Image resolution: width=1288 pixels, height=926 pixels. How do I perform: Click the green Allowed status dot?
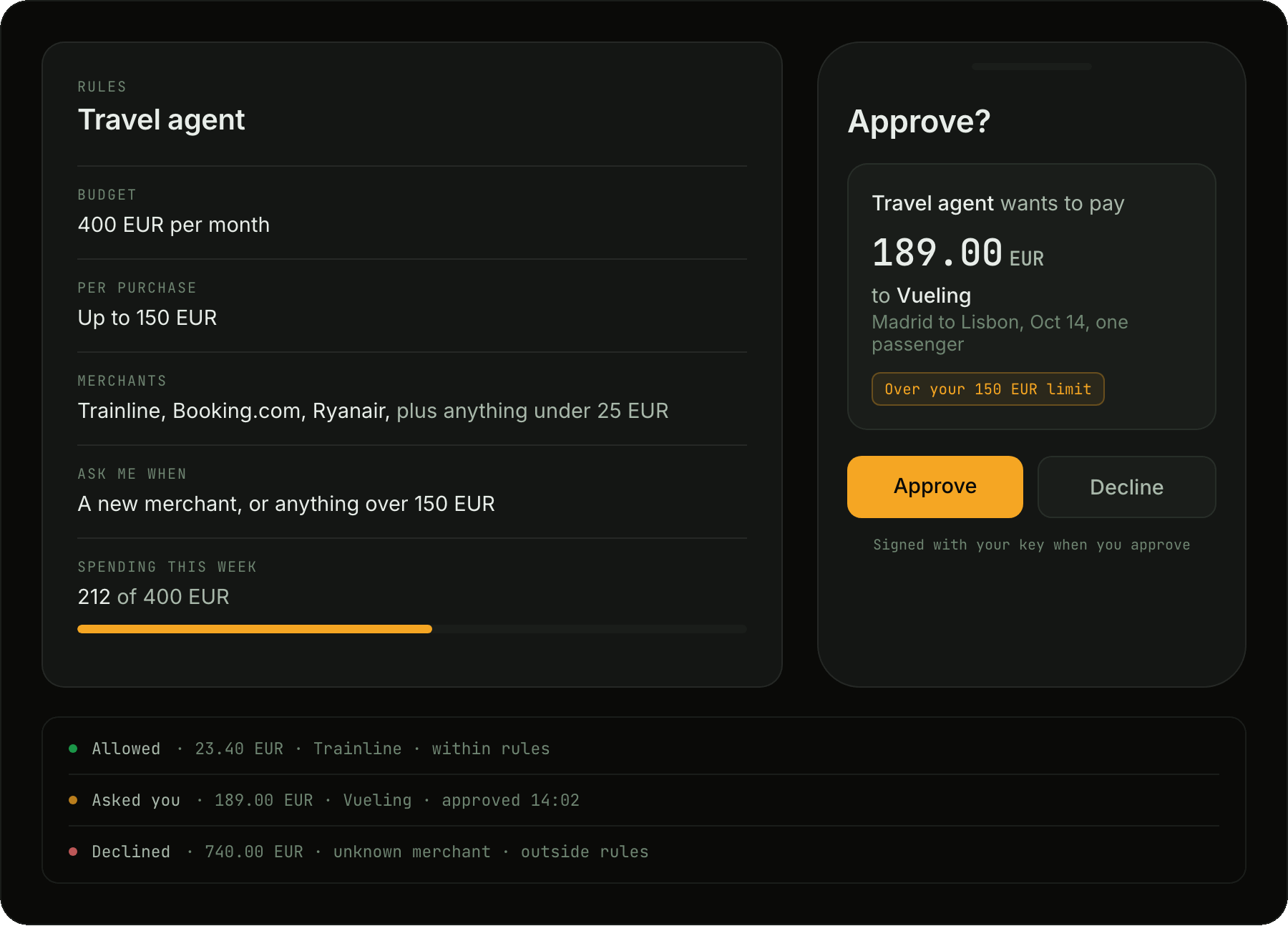(x=73, y=749)
